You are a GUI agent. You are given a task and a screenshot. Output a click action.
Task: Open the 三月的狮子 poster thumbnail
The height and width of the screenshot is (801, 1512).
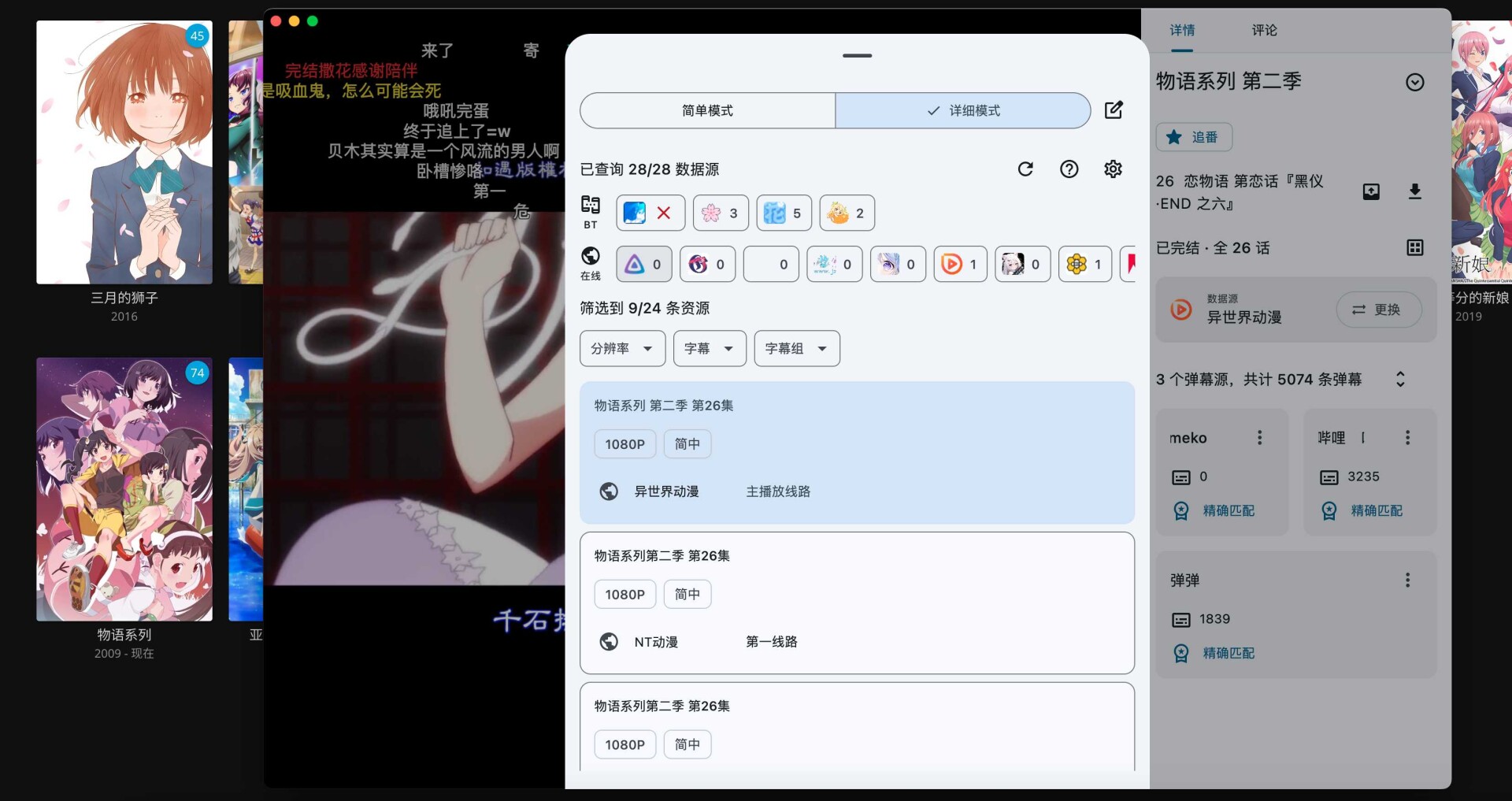(x=124, y=152)
